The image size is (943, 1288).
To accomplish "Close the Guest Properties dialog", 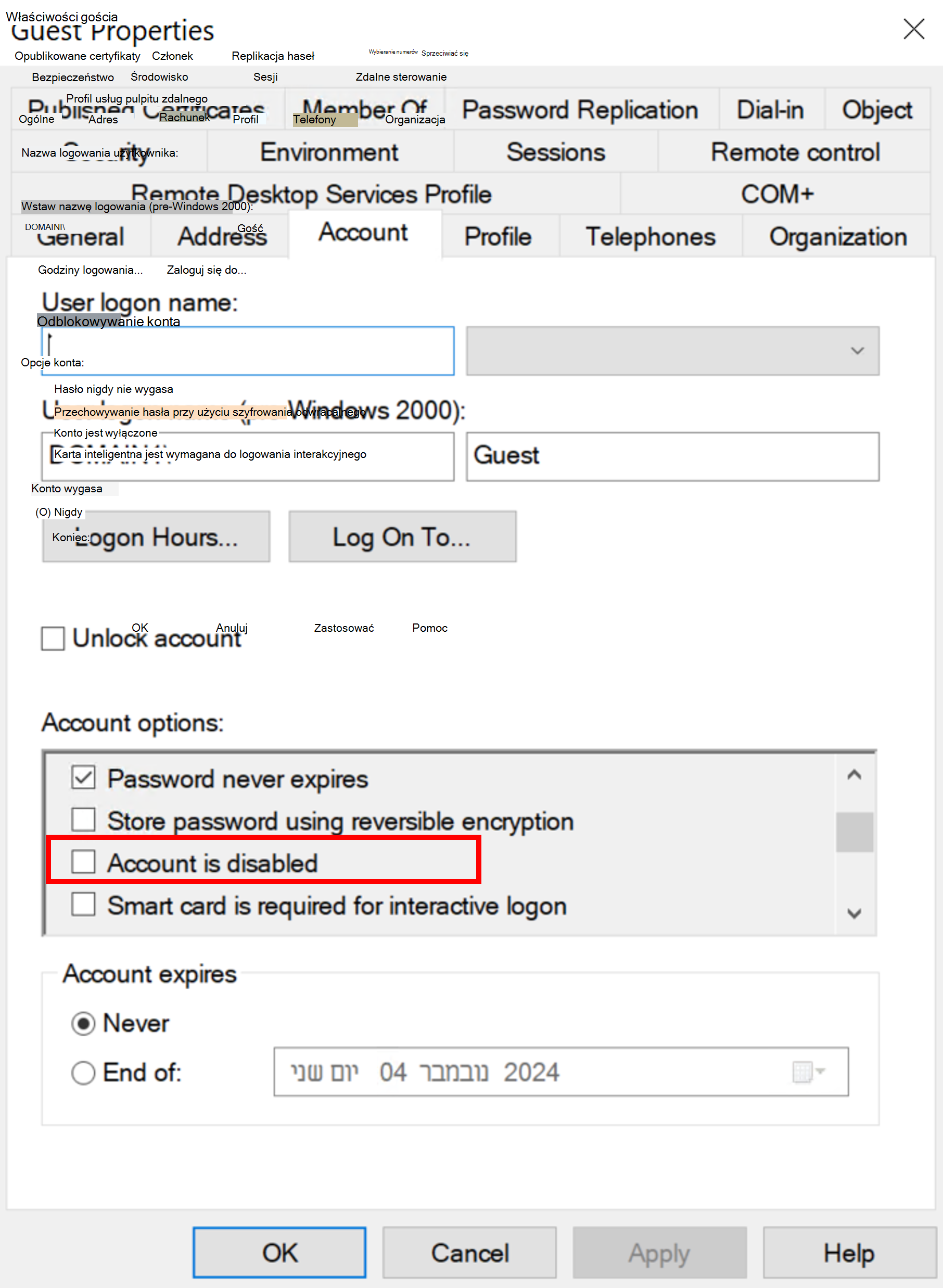I will click(913, 29).
